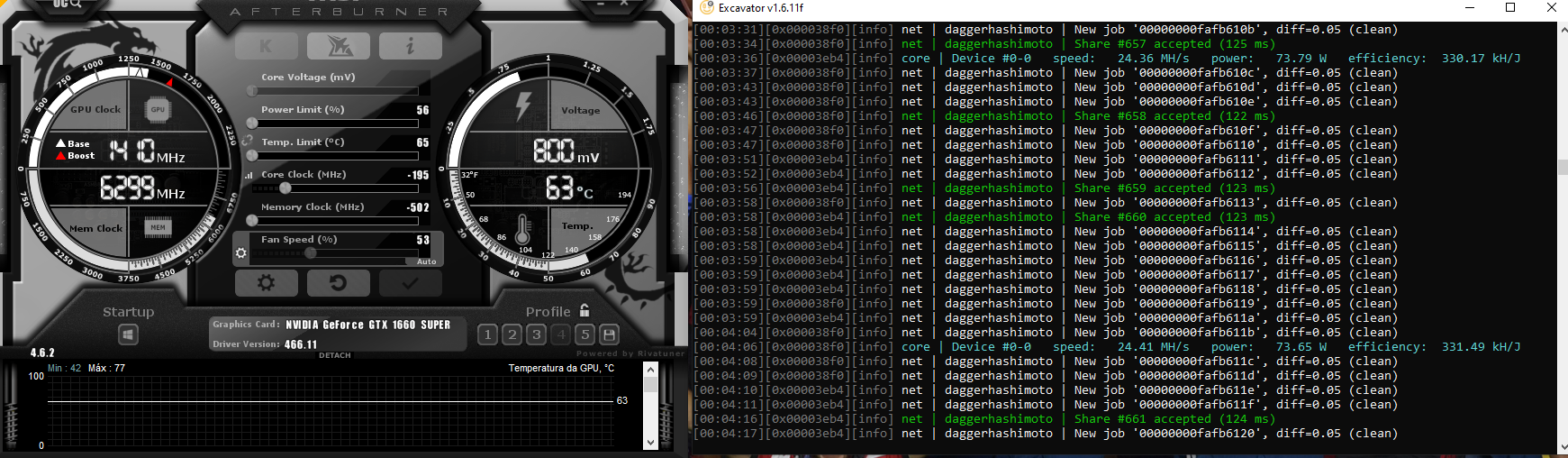Click 'Share #657 accepted (125 ms)' log text
This screenshot has width=1568, height=458.
pos(1174,43)
